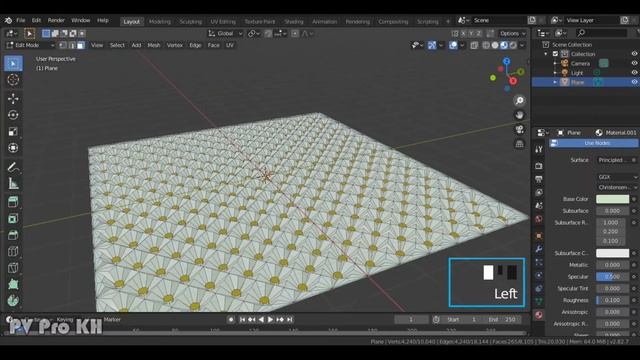Select the Poly Build tool
Viewport: 640px width, 360px height.
13,284
